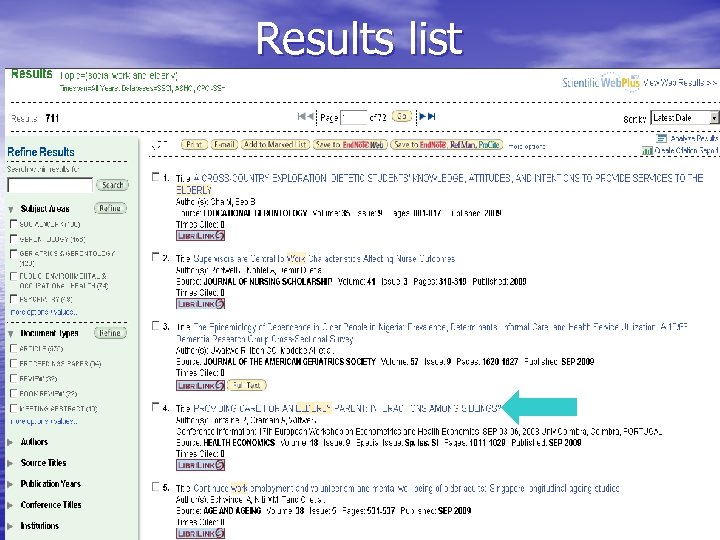Mark the checkbox for result 5
This screenshot has width=720, height=540.
pos(156,487)
